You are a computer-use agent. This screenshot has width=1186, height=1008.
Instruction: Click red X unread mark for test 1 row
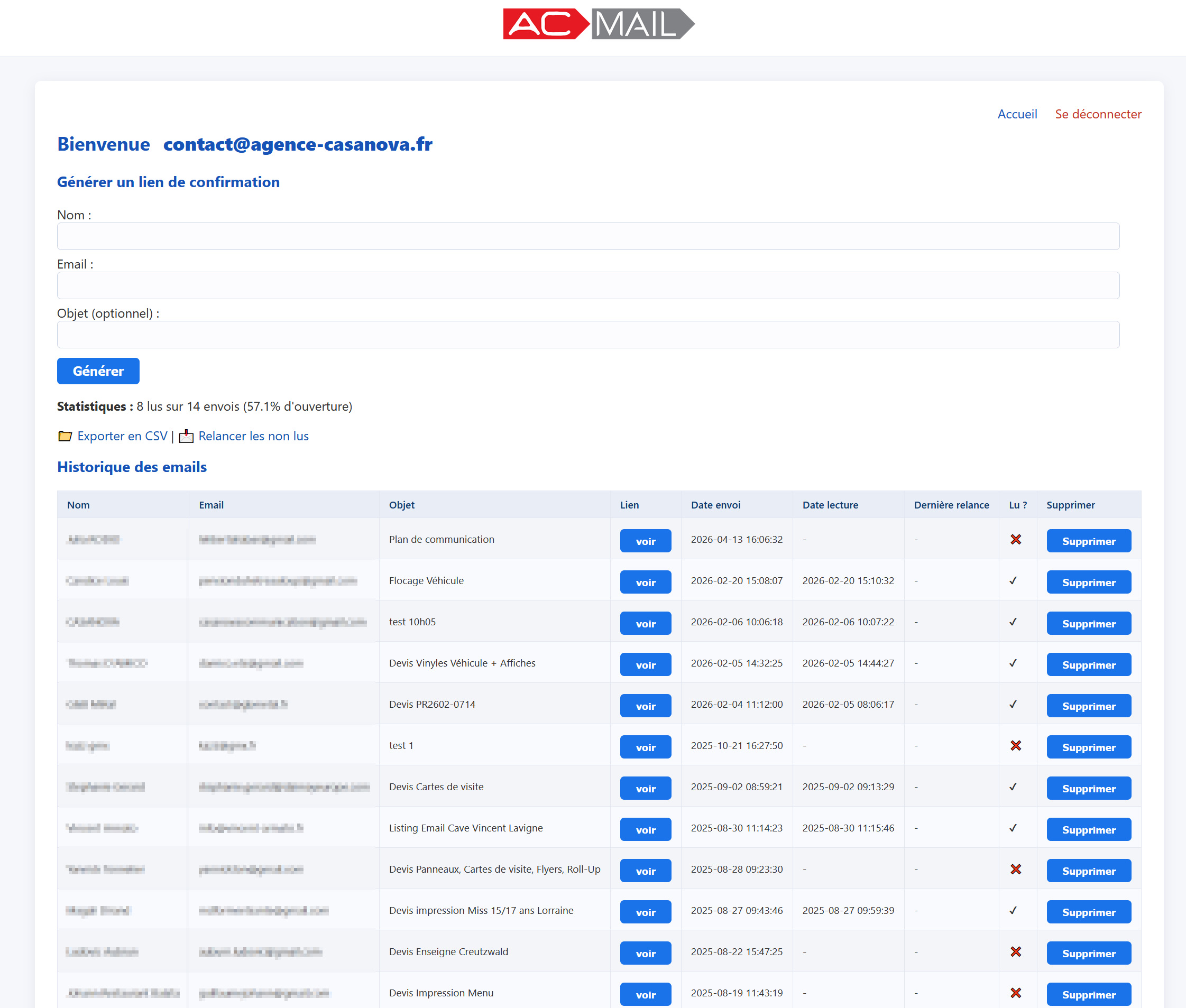(x=1015, y=746)
